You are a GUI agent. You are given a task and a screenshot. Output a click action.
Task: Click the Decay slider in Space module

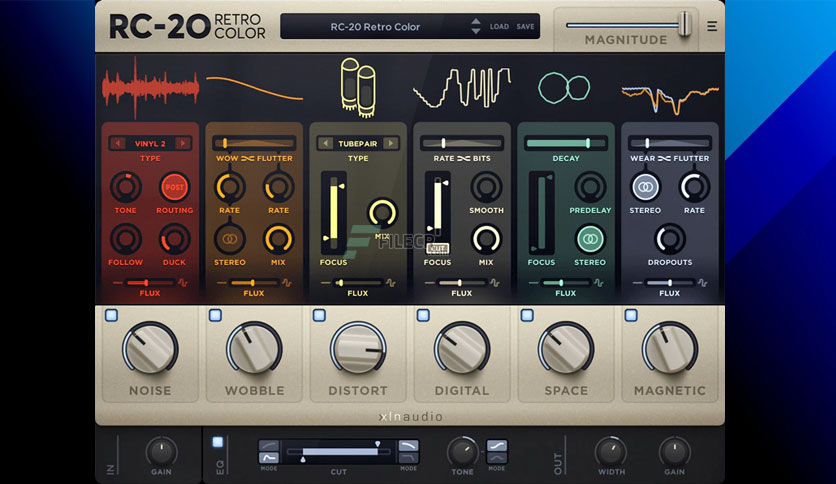coord(566,143)
